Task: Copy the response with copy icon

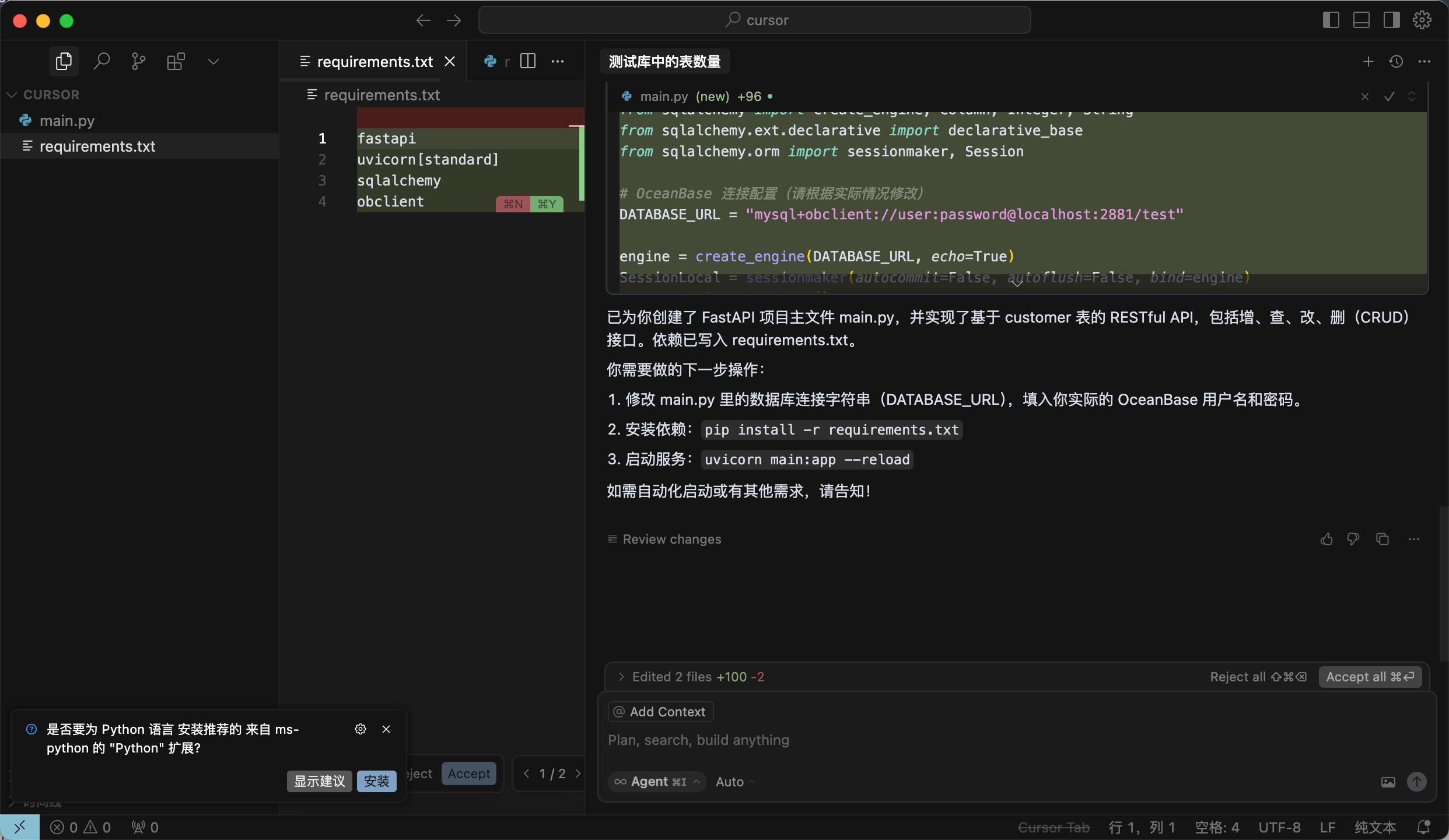Action: 1382,539
